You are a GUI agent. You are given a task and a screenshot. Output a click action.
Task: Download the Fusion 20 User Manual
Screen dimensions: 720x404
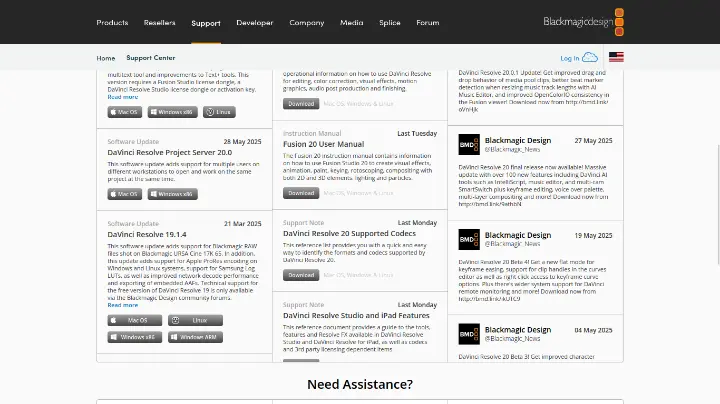click(x=301, y=193)
